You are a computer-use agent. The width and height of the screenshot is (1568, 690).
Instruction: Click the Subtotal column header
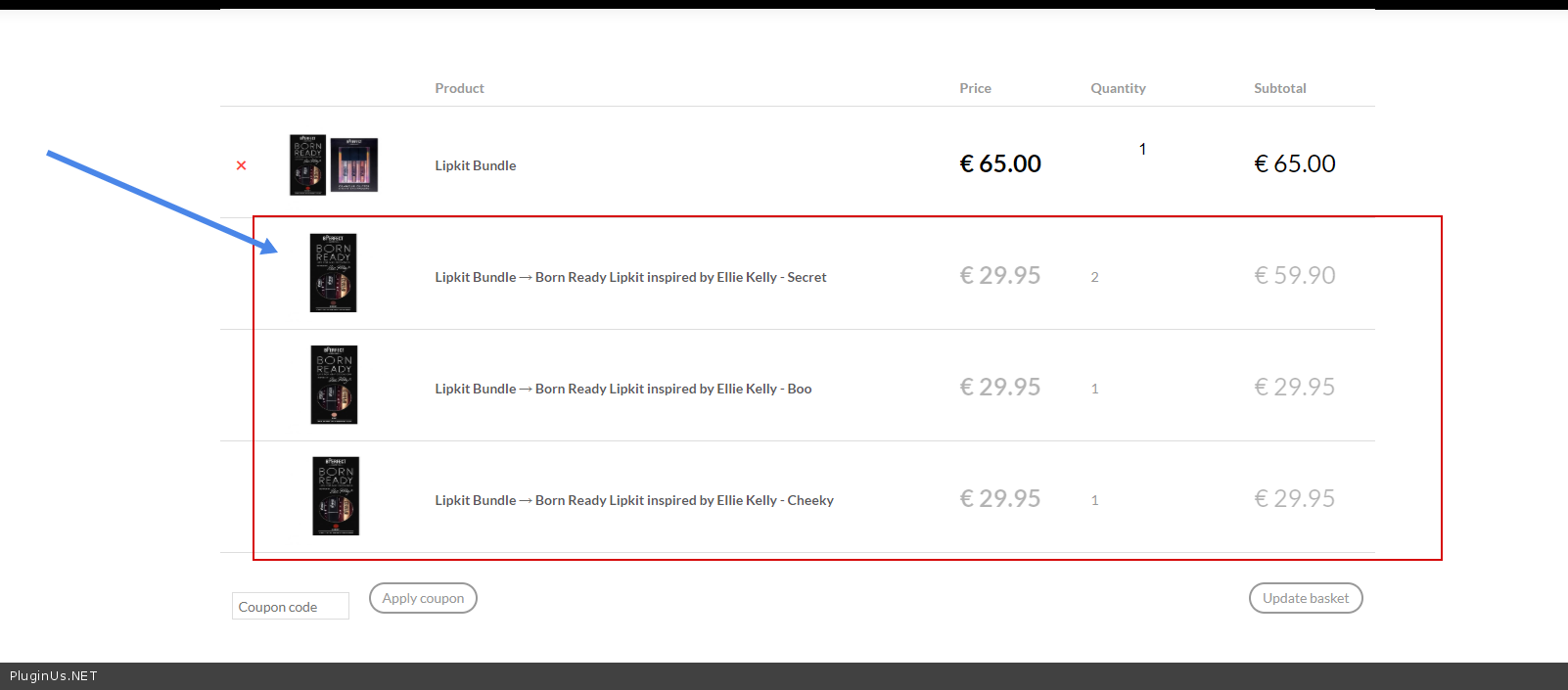coord(1279,88)
